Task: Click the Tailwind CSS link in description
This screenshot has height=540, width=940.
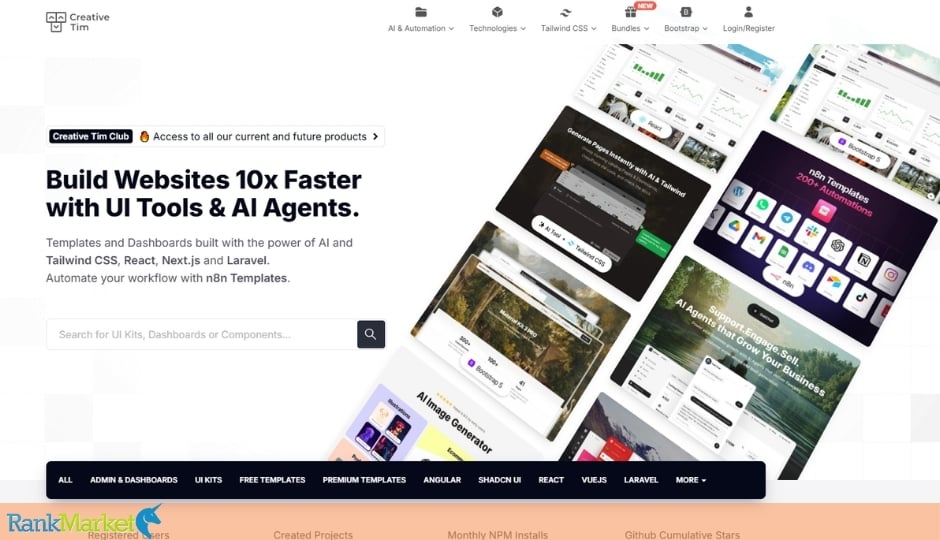Action: (x=83, y=261)
